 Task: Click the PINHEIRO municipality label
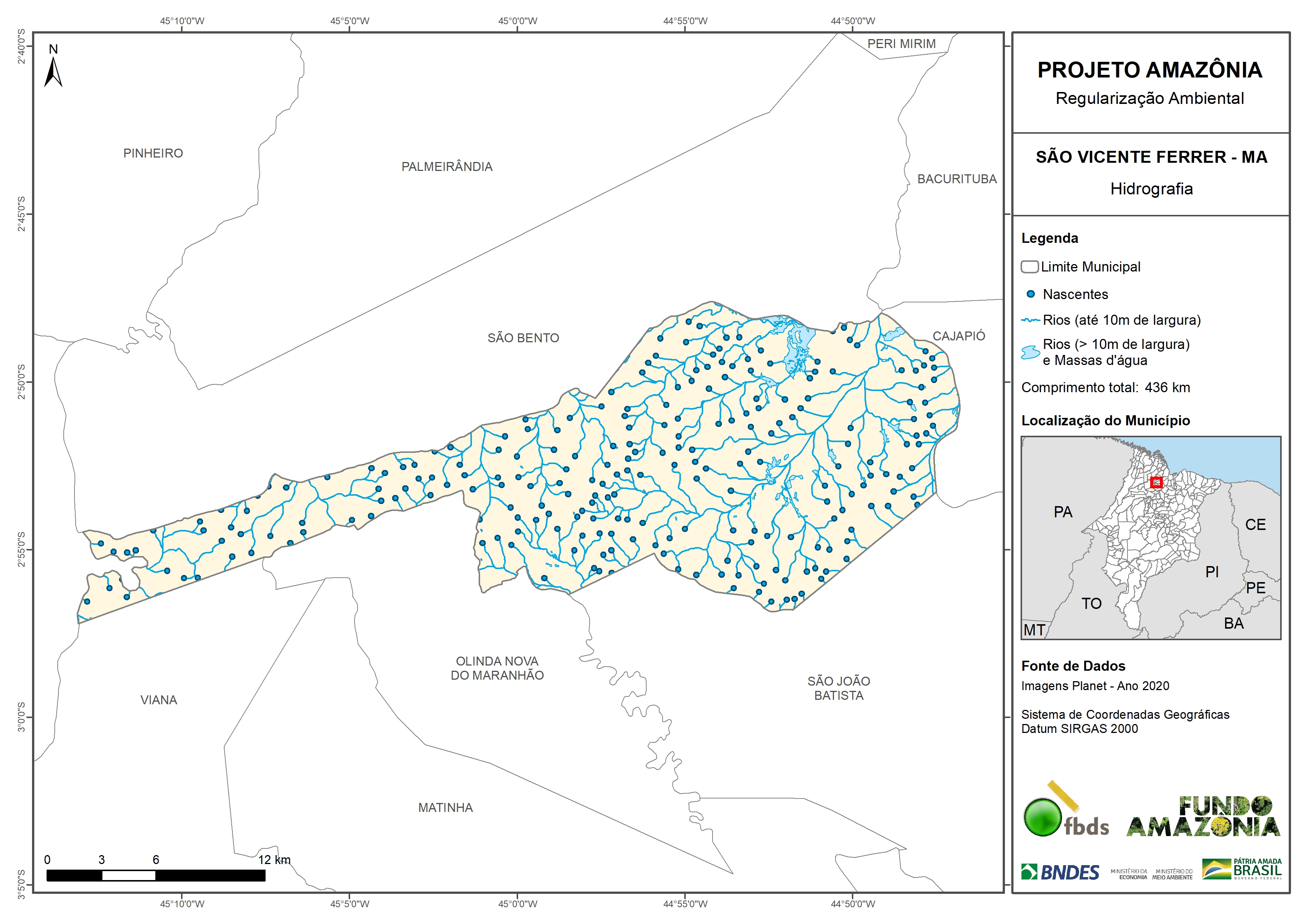point(153,153)
